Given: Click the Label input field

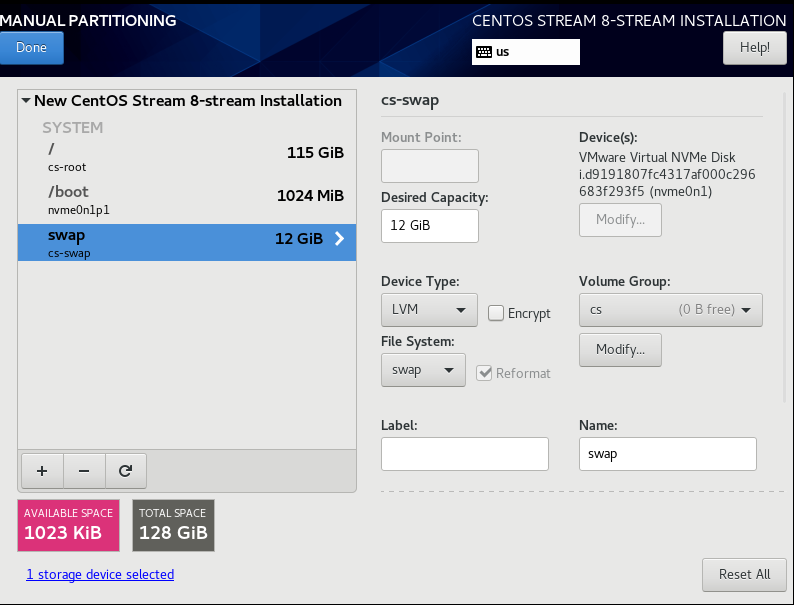Looking at the screenshot, I should point(464,454).
